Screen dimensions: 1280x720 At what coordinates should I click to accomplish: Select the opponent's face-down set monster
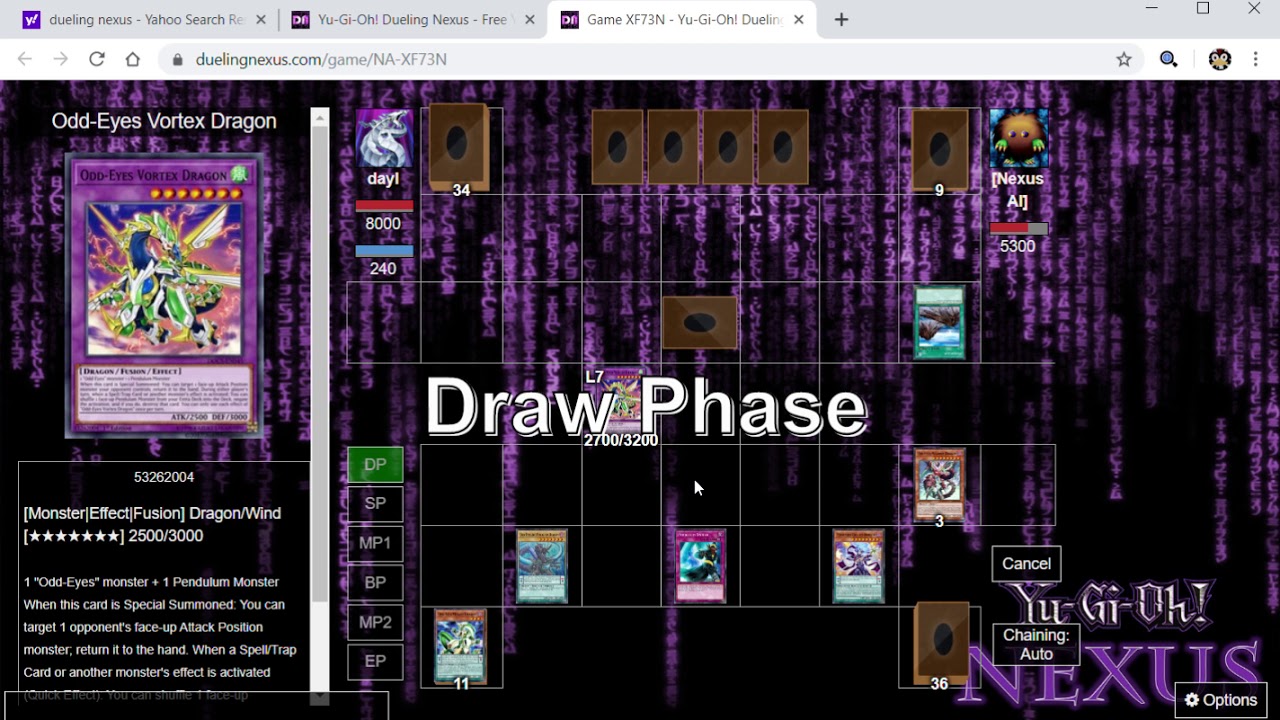(700, 322)
